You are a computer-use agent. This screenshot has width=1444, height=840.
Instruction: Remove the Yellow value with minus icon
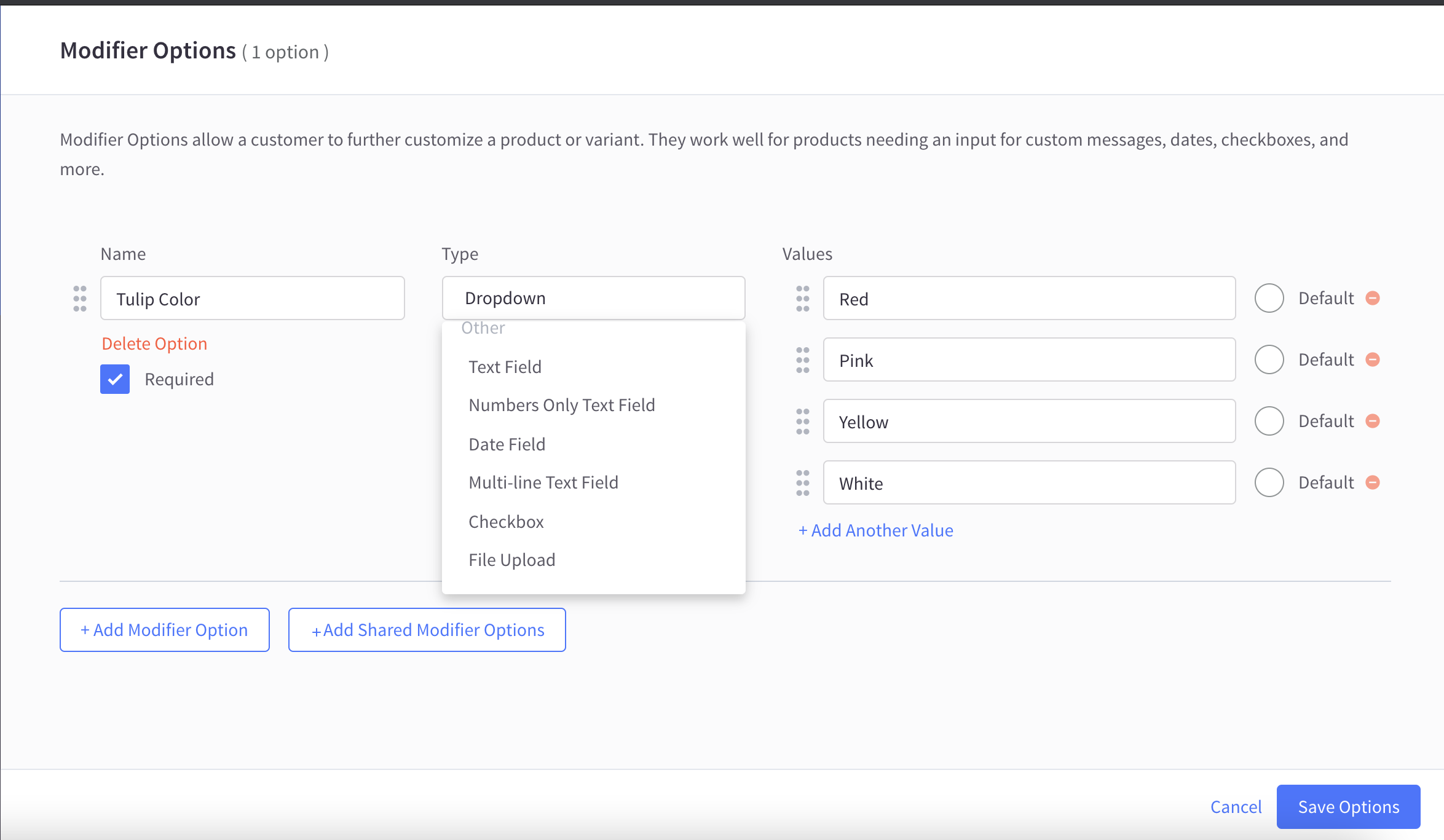click(1373, 421)
